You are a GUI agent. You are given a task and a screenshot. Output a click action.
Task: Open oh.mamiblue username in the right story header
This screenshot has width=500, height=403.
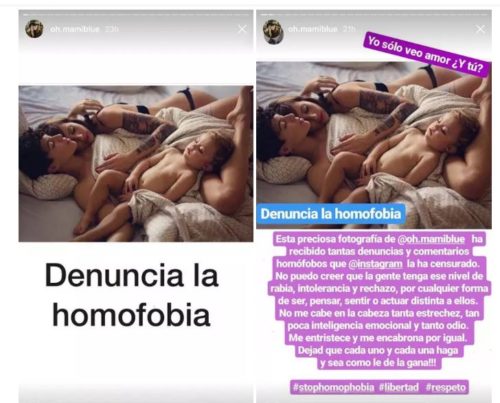[x=313, y=29]
